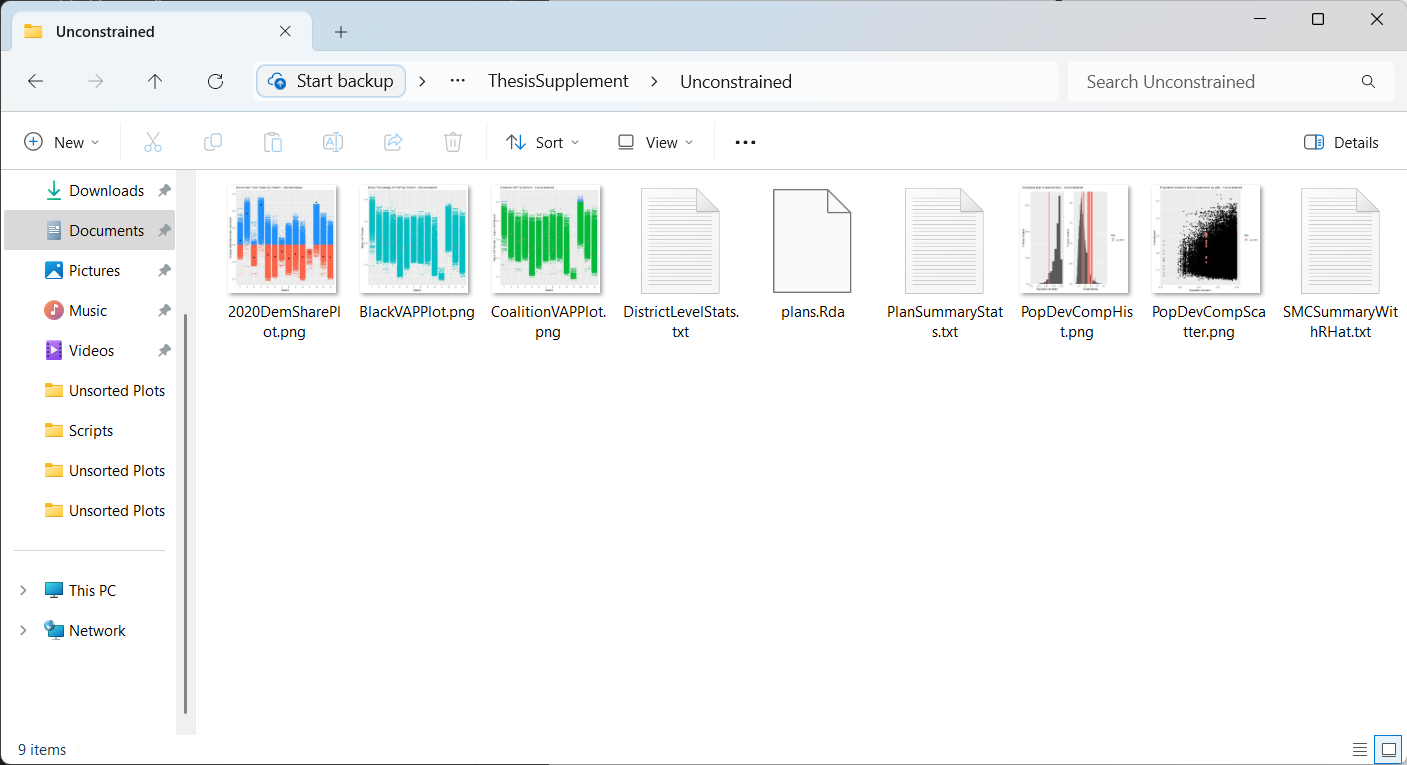Open the BlackVAPPlot.png thumbnail
This screenshot has height=765, width=1407.
pos(415,238)
